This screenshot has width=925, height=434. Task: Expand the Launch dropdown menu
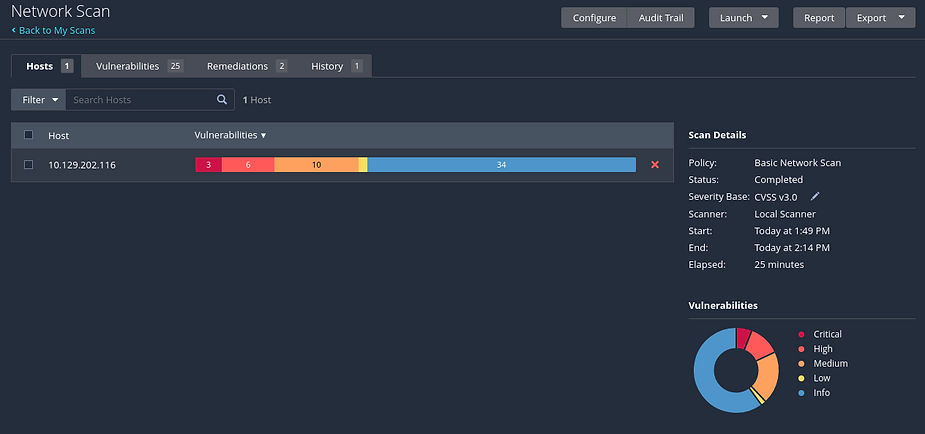click(x=743, y=18)
